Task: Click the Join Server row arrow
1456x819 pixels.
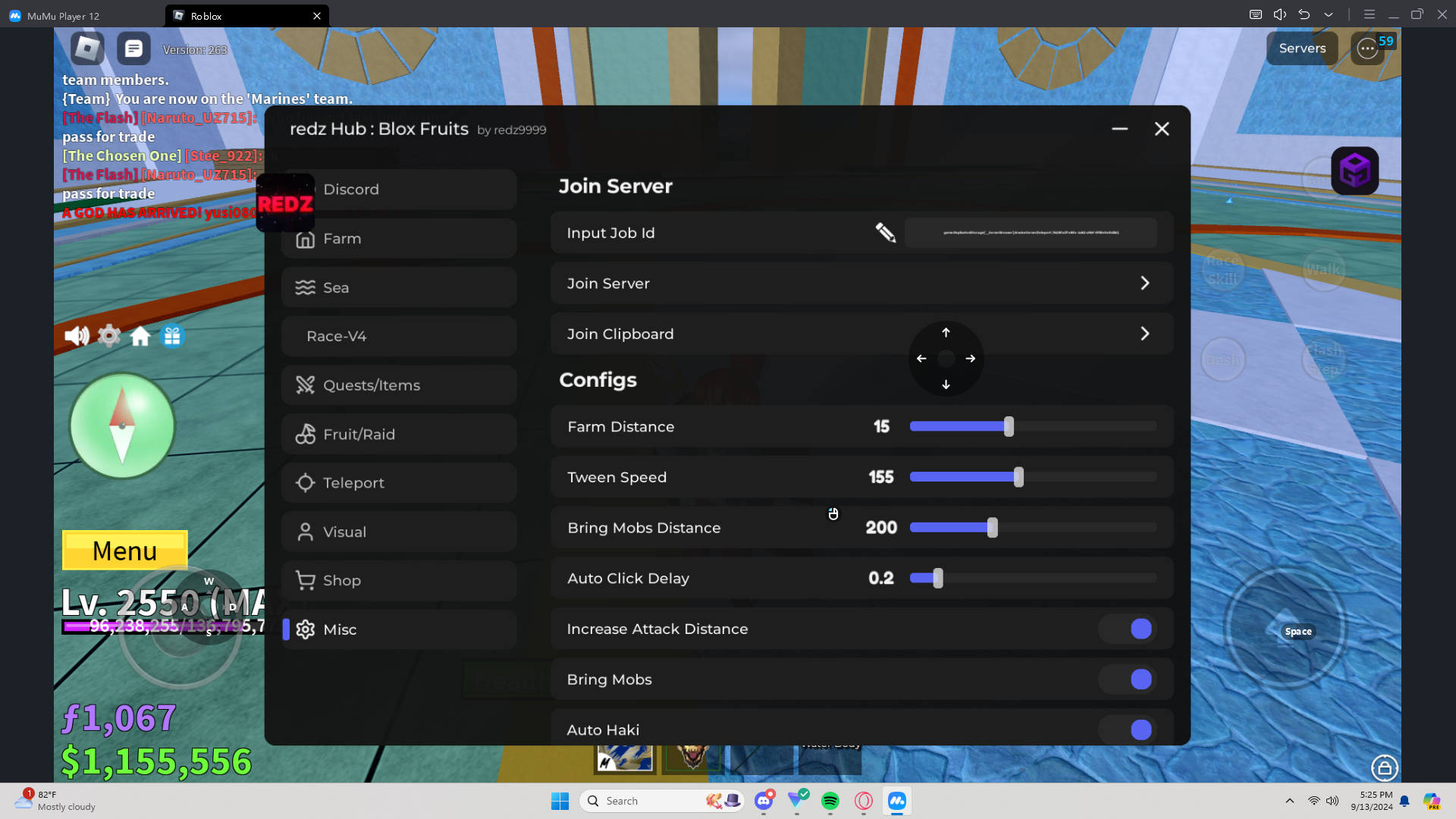Action: [1145, 283]
